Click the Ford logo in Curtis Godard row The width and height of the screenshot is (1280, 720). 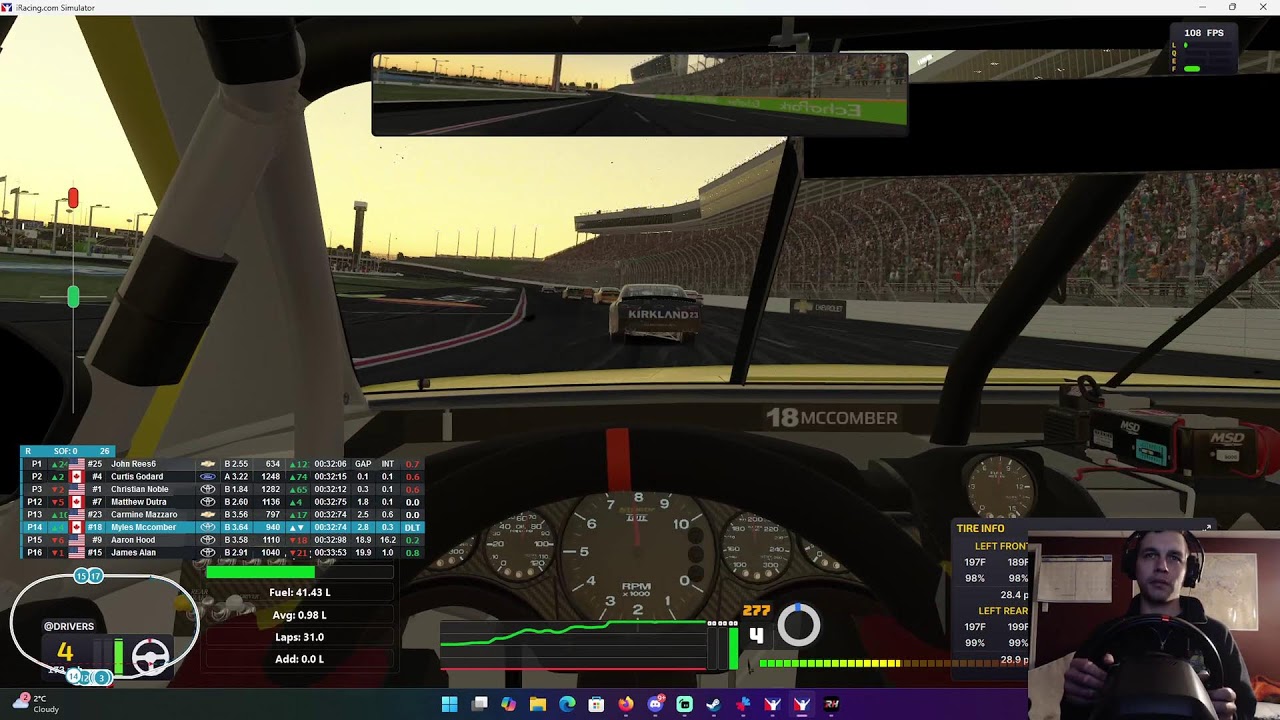208,477
